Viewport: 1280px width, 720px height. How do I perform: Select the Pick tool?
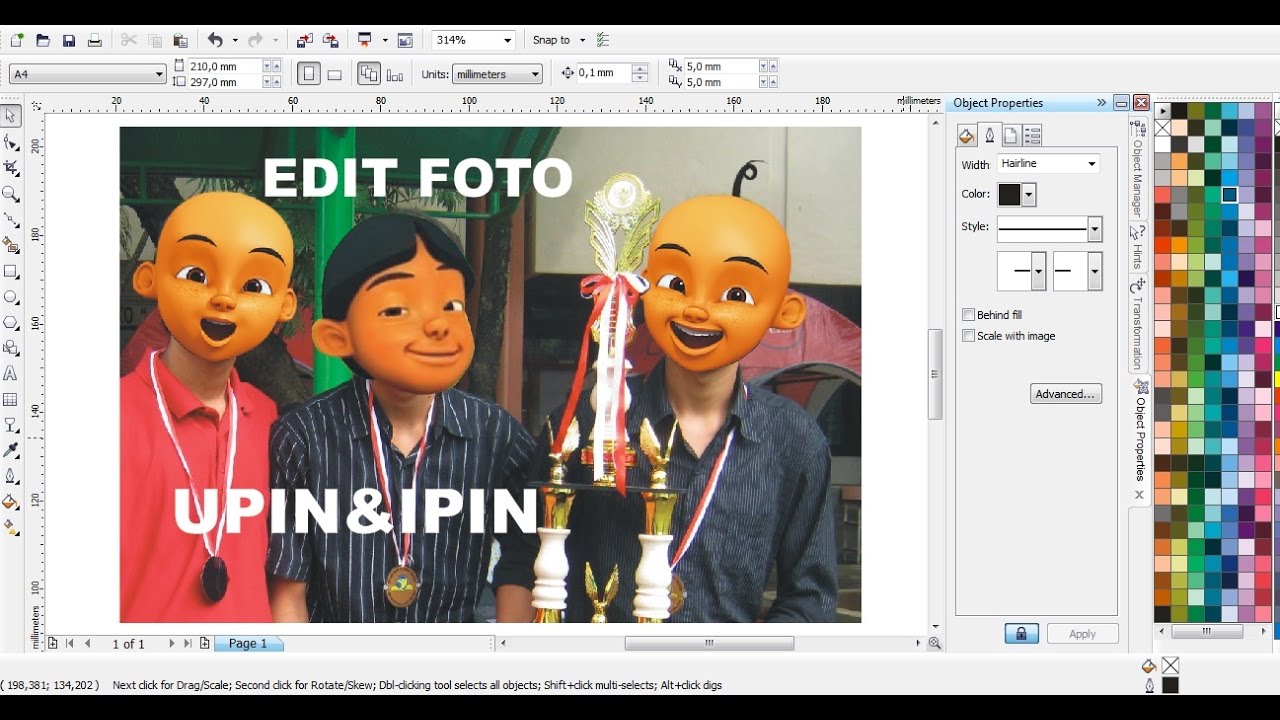(x=11, y=116)
